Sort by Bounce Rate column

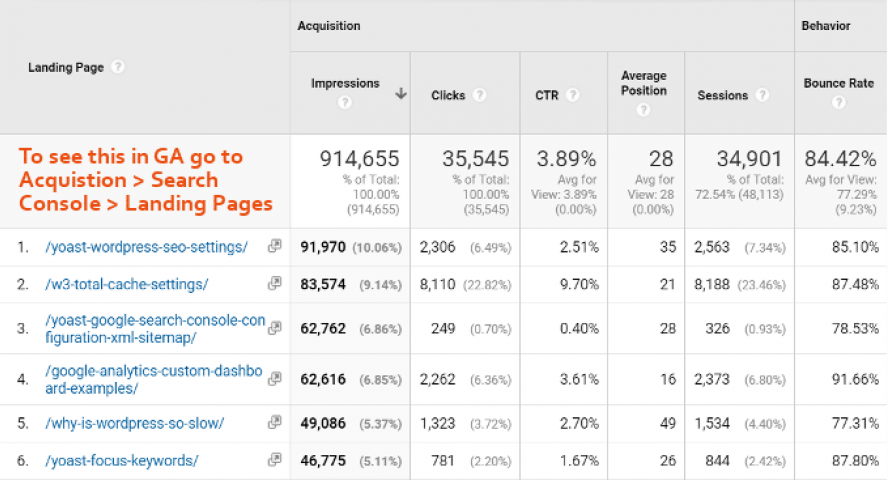839,83
